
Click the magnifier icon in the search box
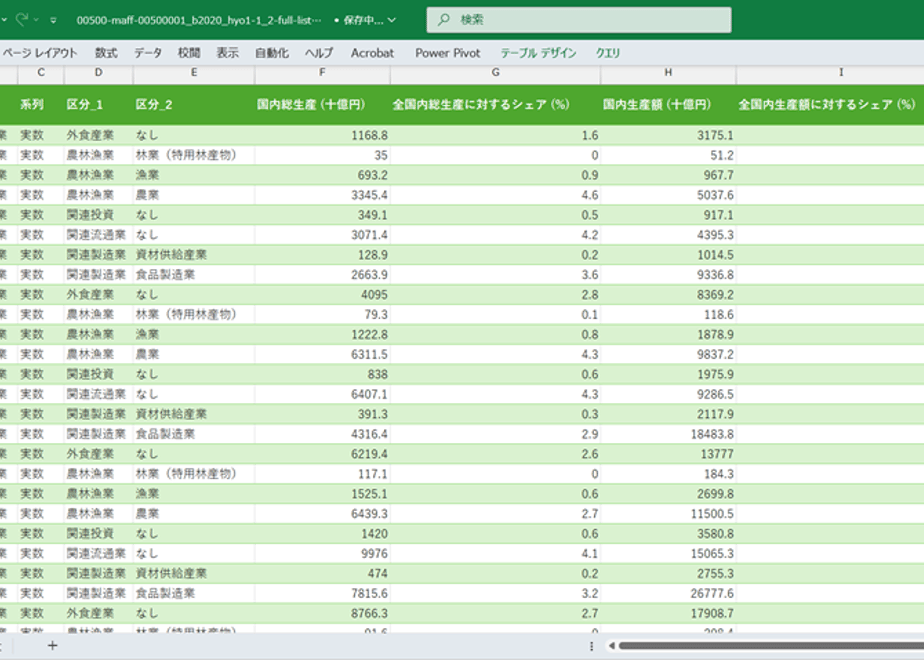coord(444,19)
